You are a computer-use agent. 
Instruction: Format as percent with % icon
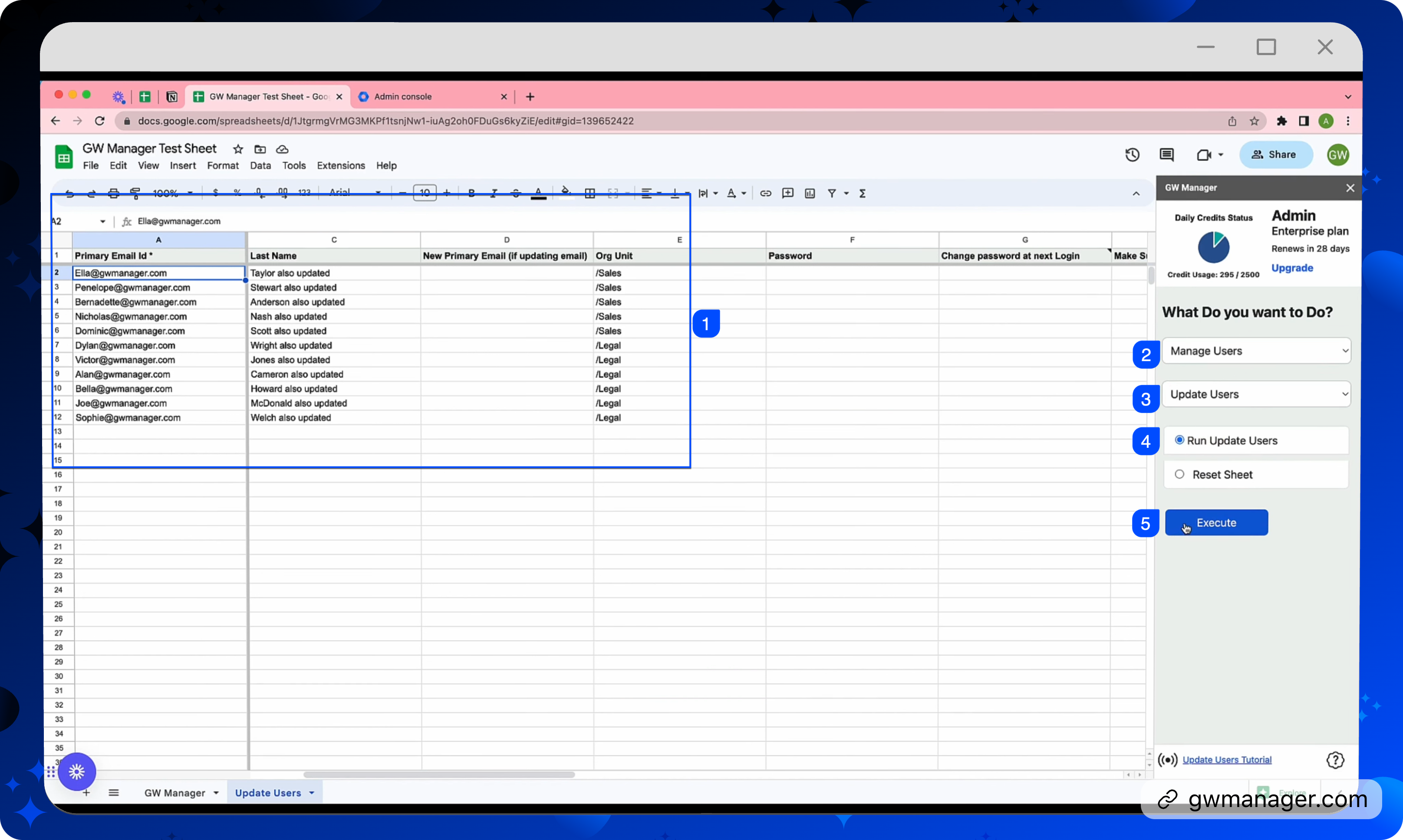237,193
